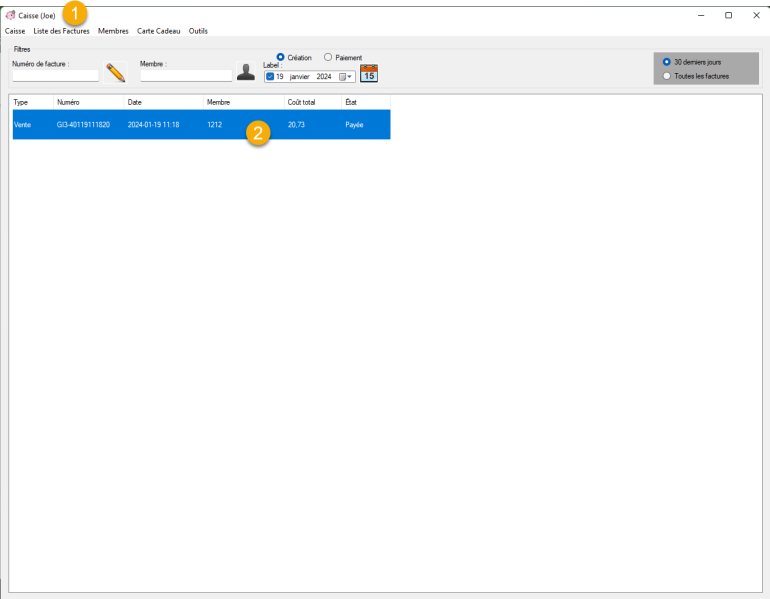Close the Caisse window

coord(756,15)
